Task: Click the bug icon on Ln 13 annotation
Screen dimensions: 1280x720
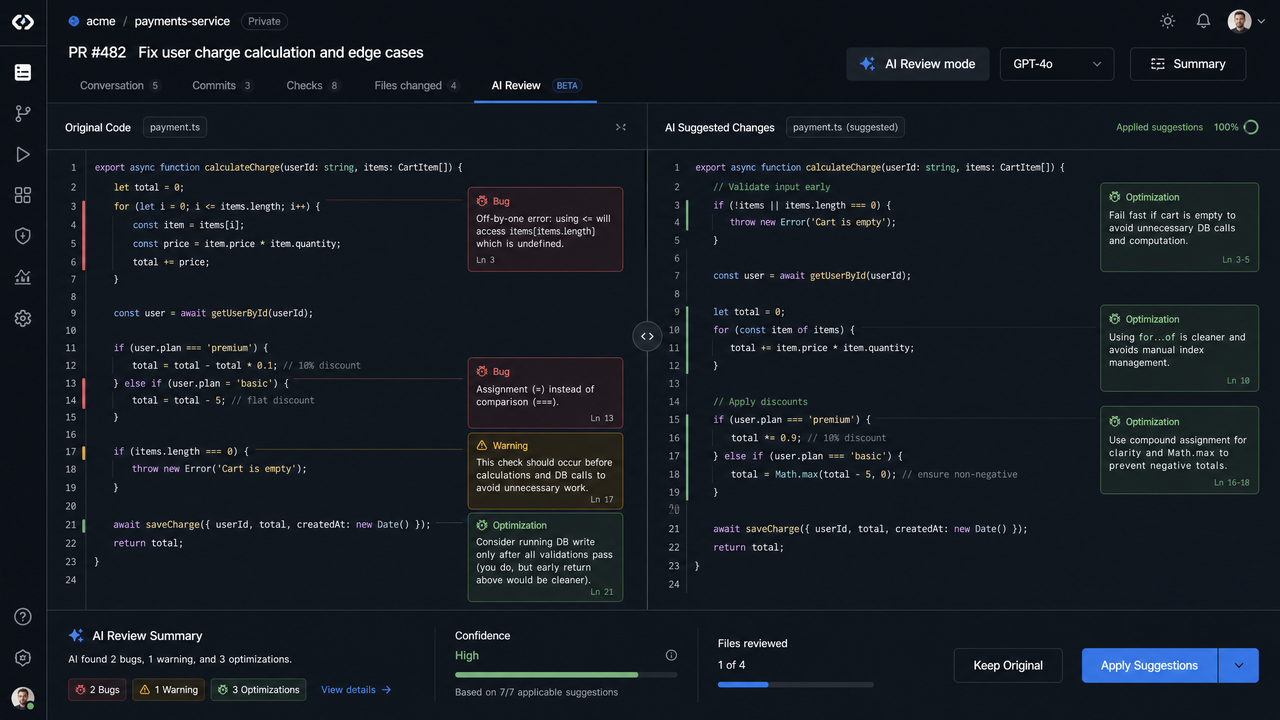Action: tap(482, 371)
